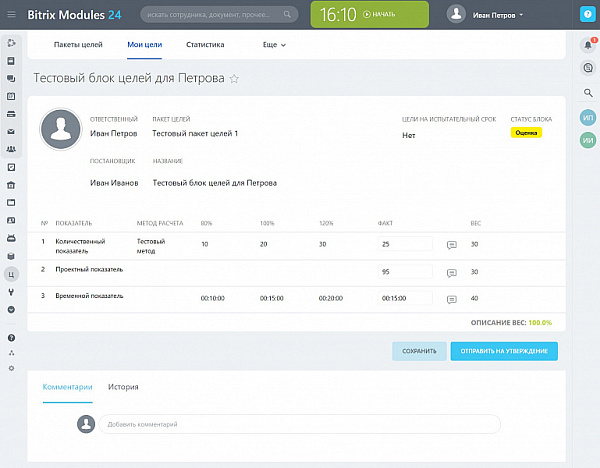Open the История tab
The height and width of the screenshot is (468, 600).
tap(123, 386)
